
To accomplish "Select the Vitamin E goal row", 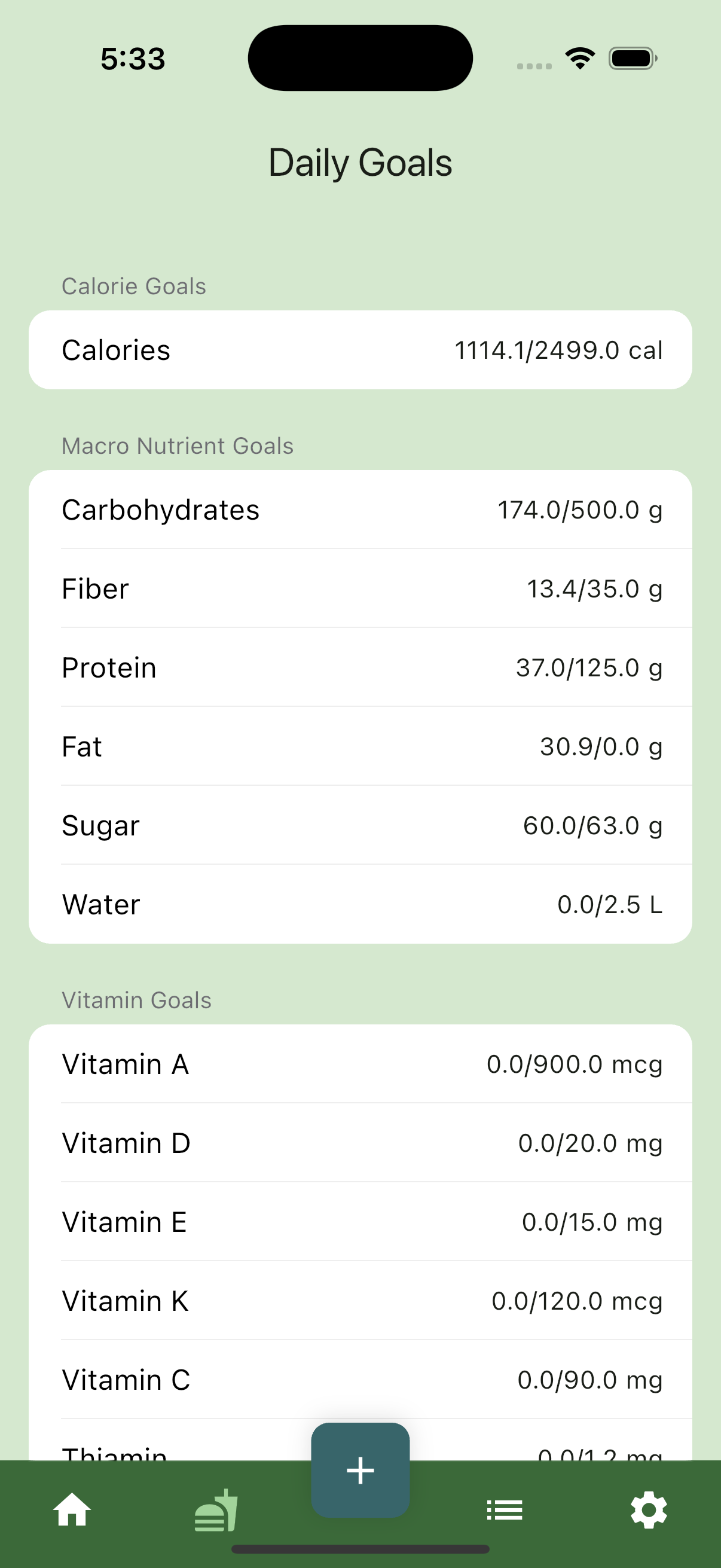I will tap(360, 1222).
